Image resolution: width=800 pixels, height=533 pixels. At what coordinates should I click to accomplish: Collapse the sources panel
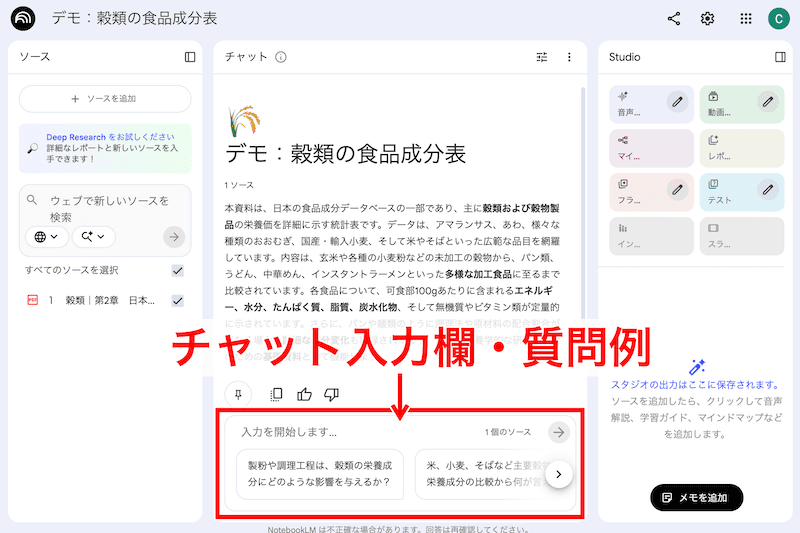click(190, 57)
